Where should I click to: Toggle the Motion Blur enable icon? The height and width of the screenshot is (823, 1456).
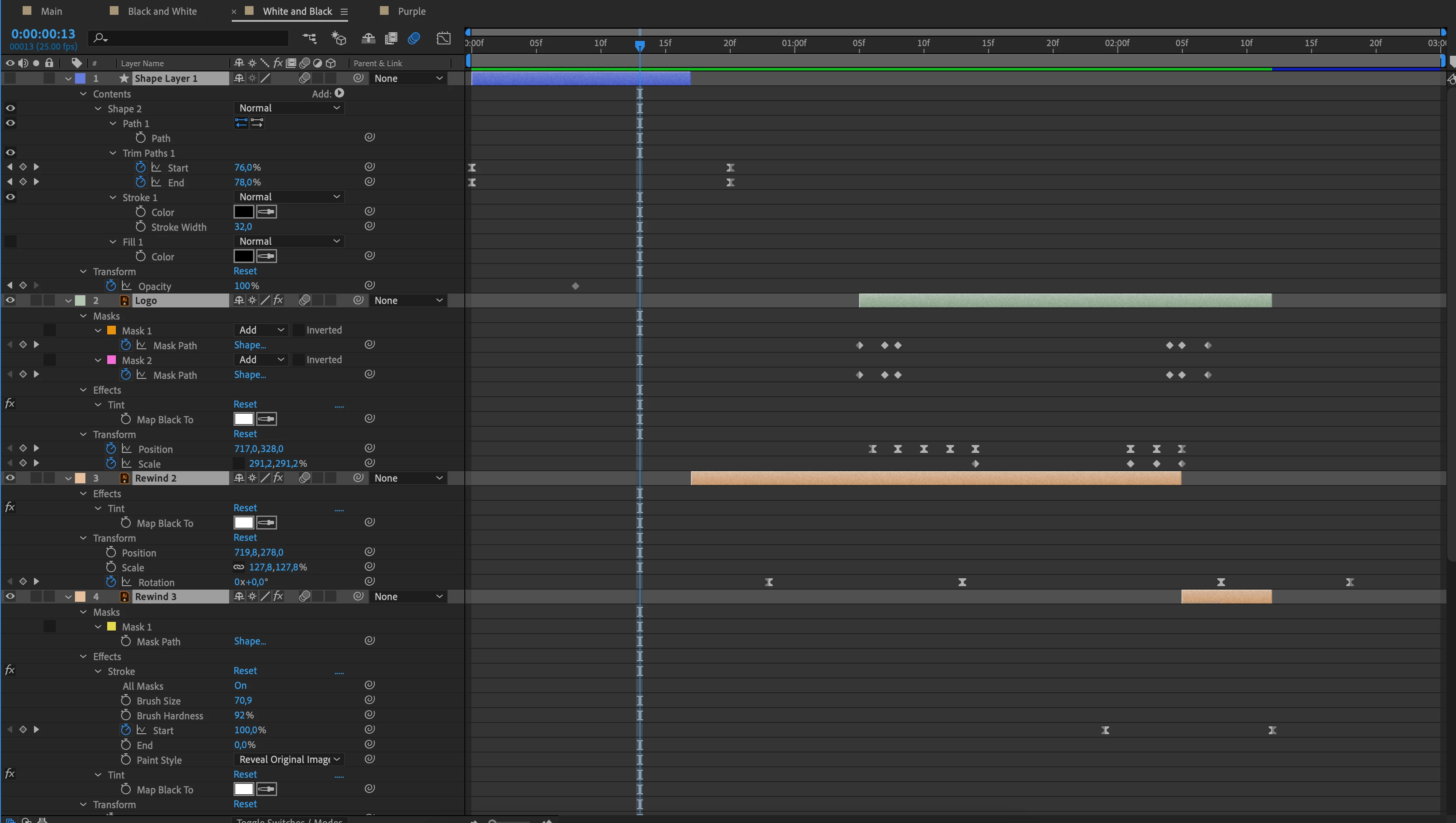(x=414, y=38)
